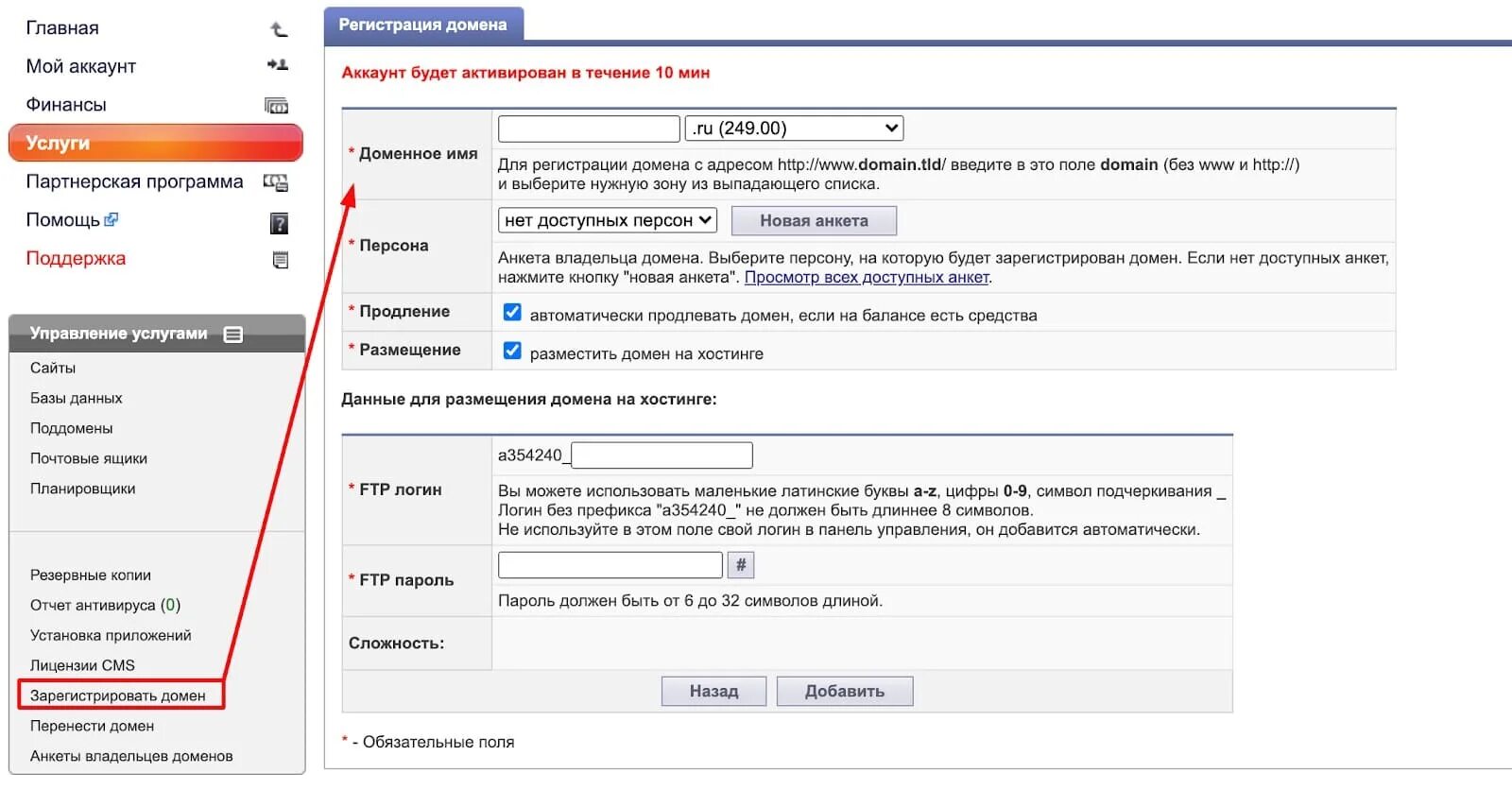
Task: Click the Управление услугами panel header
Action: click(x=157, y=334)
